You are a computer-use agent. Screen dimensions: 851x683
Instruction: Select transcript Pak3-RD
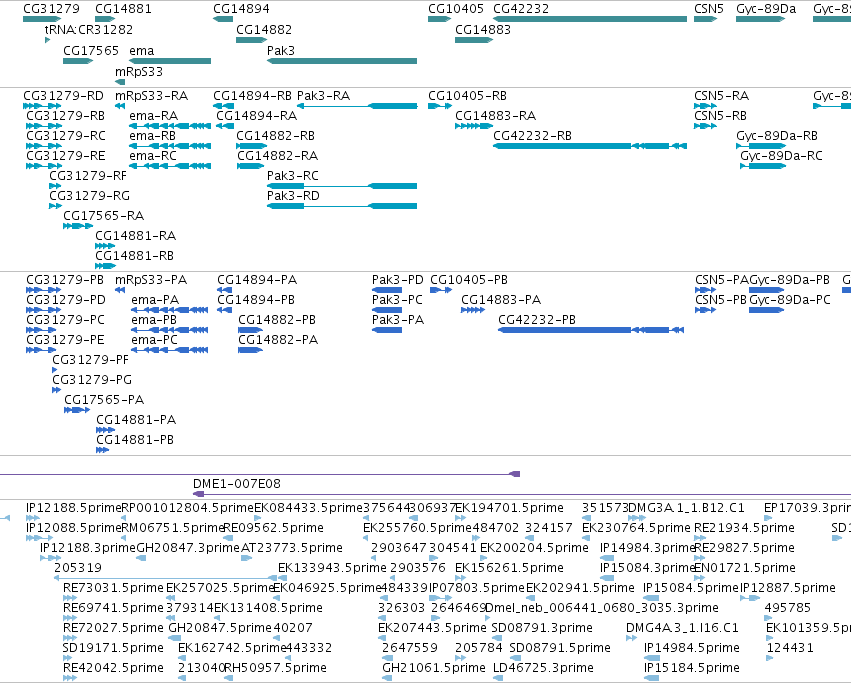[342, 206]
